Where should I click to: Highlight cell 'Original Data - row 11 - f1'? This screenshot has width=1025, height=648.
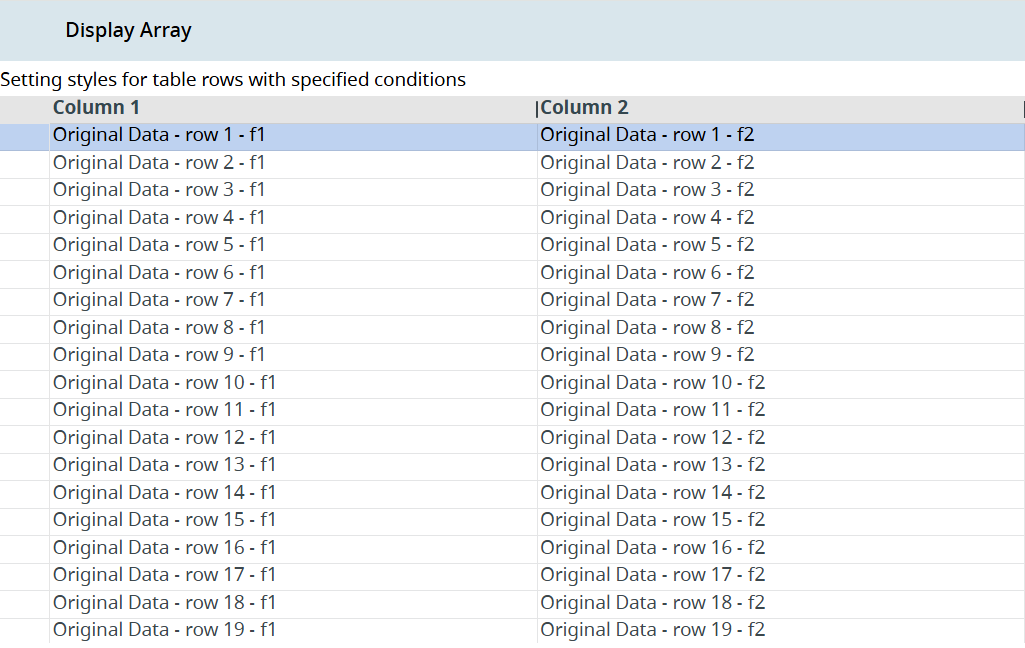[164, 410]
